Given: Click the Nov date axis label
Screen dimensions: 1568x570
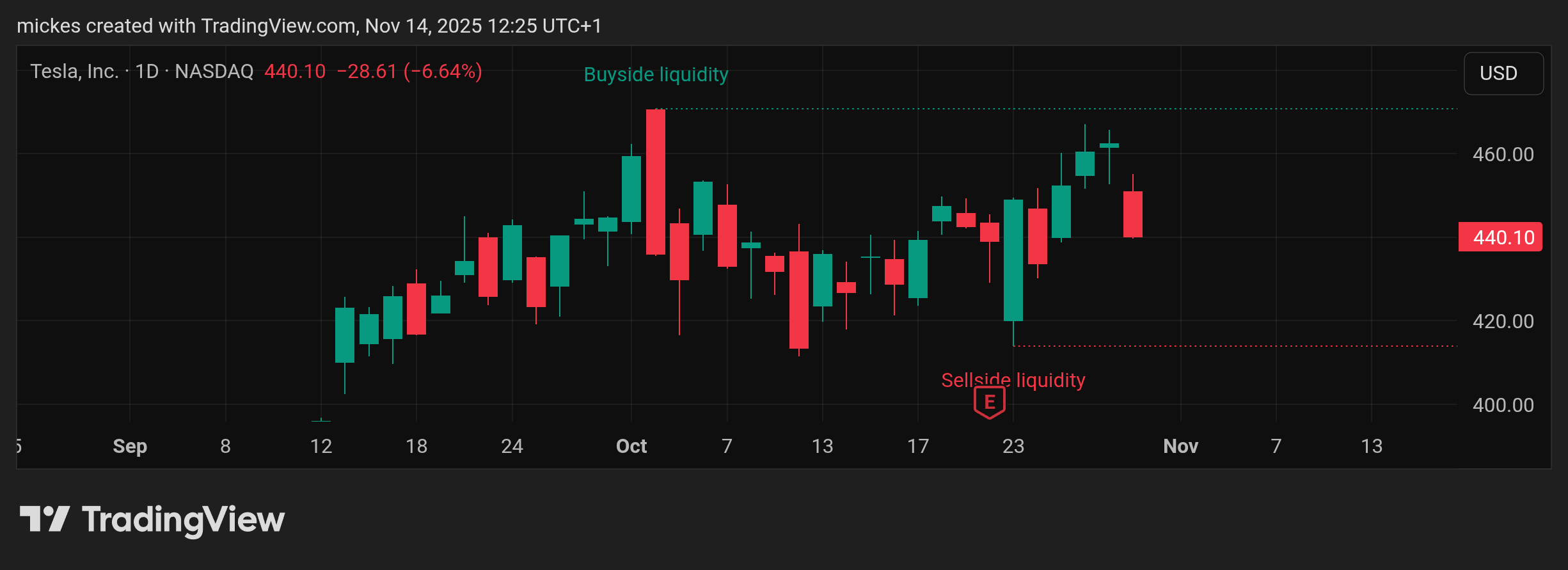Looking at the screenshot, I should [1180, 446].
